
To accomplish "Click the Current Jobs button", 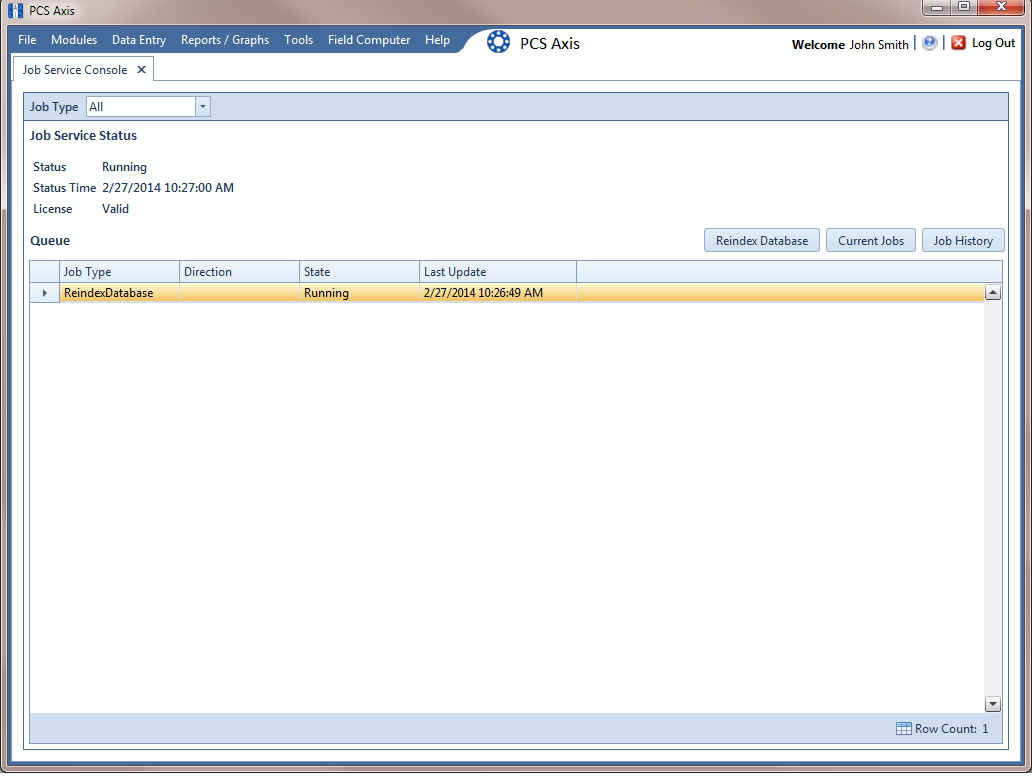I will click(x=871, y=241).
